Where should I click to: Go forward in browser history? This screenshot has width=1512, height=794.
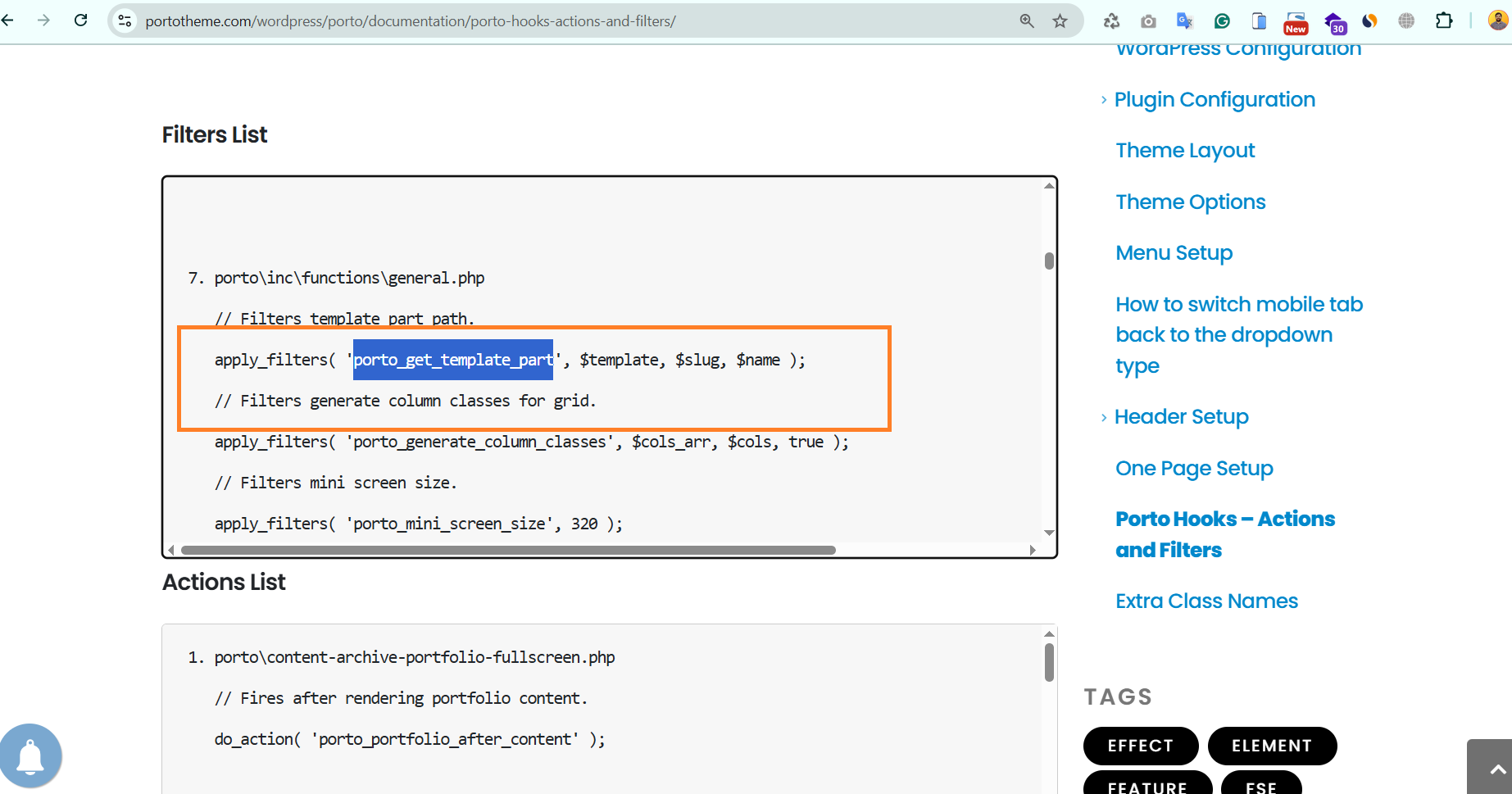(x=44, y=20)
